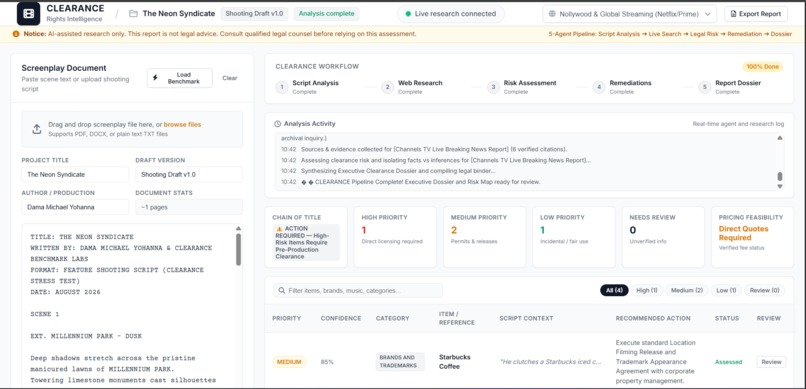This screenshot has width=806, height=389.
Task: Click the Starbucks Coffee item reference
Action: 455,362
